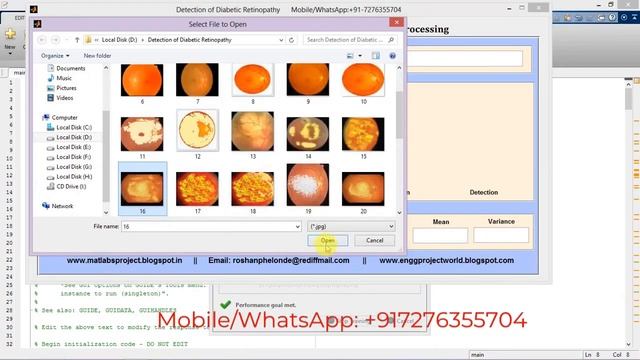Click the MATLAB help question-mark icon
This screenshot has height=360, width=640.
612,18
